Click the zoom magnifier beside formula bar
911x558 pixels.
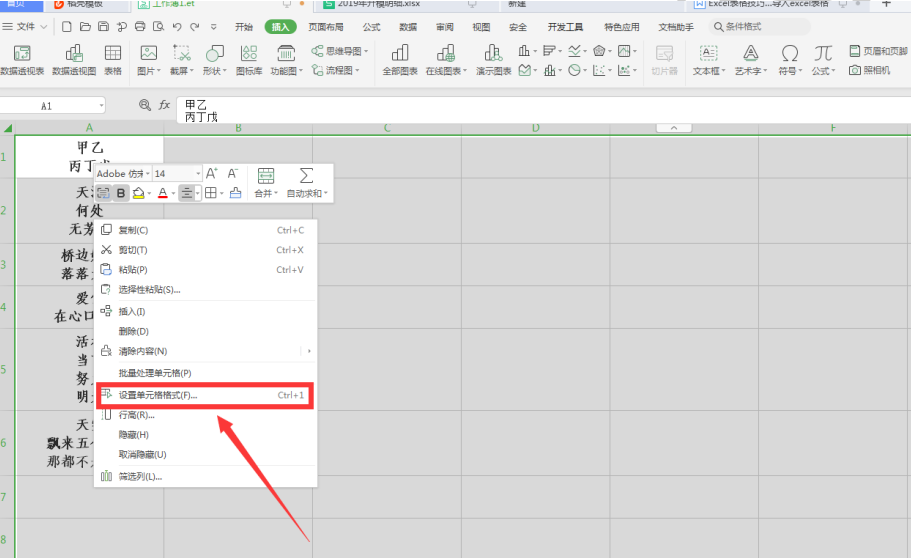click(145, 105)
